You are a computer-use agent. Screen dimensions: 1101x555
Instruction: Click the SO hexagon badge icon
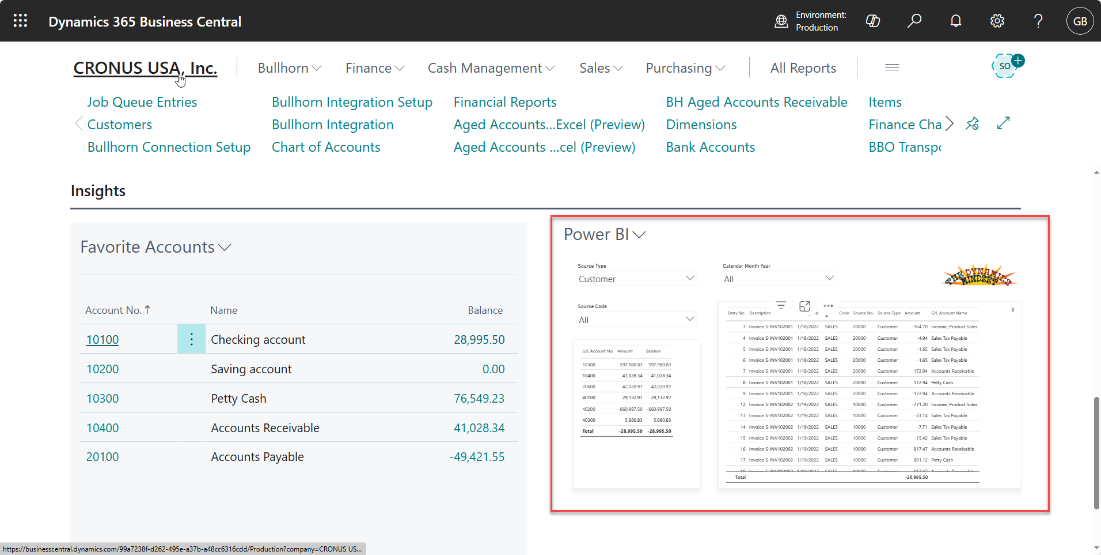click(1006, 66)
